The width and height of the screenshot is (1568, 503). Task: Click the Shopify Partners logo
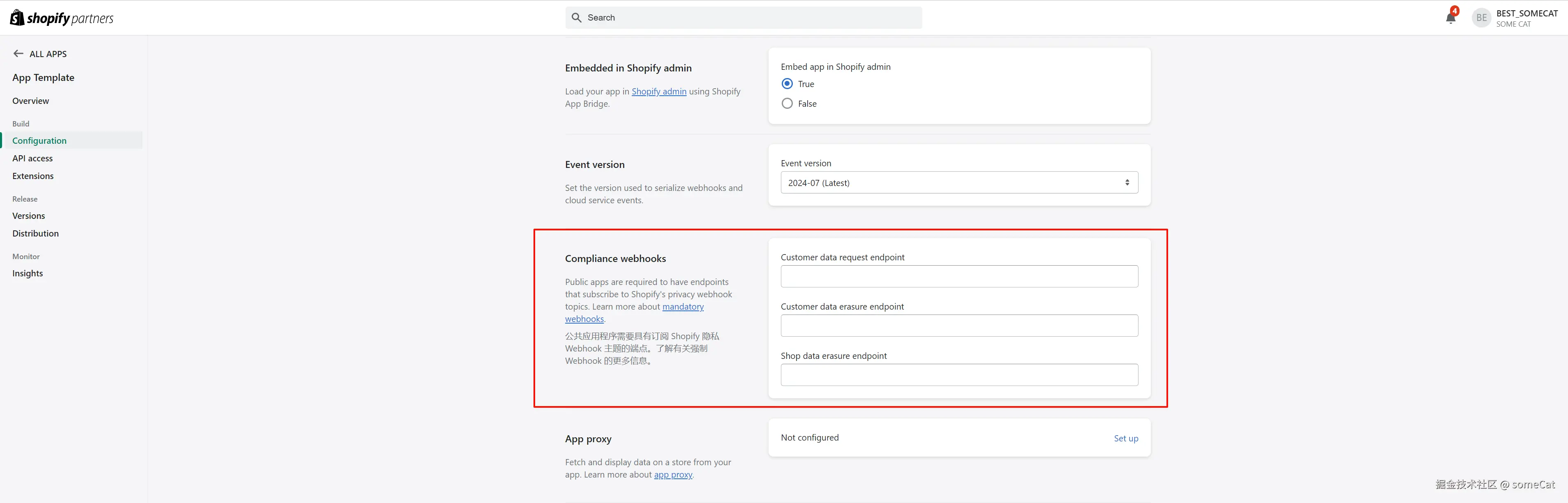click(62, 18)
